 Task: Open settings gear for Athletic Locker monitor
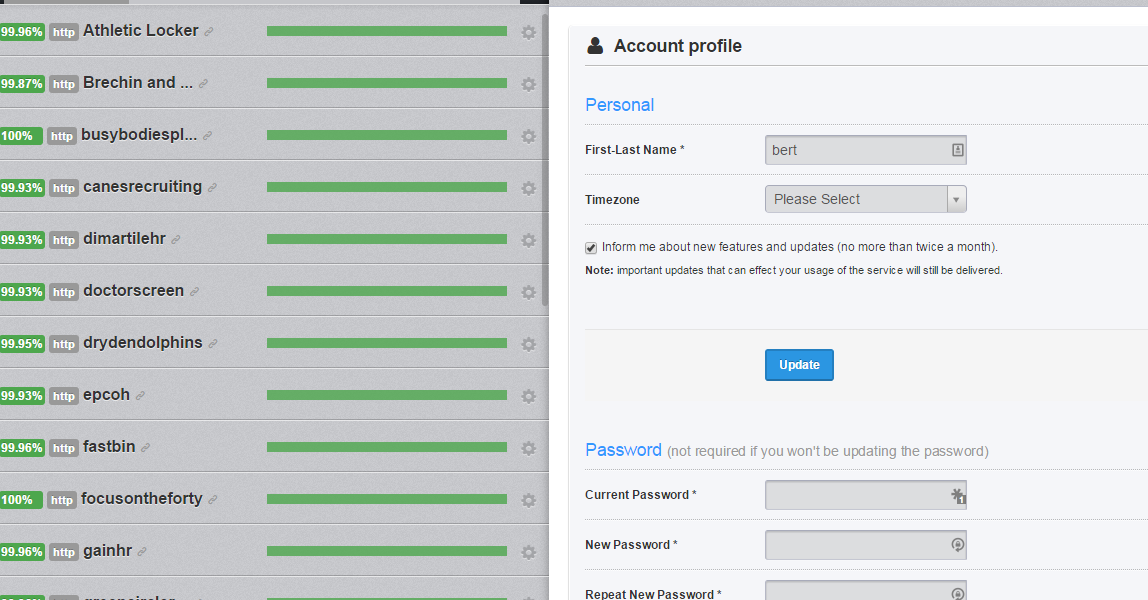click(x=529, y=32)
